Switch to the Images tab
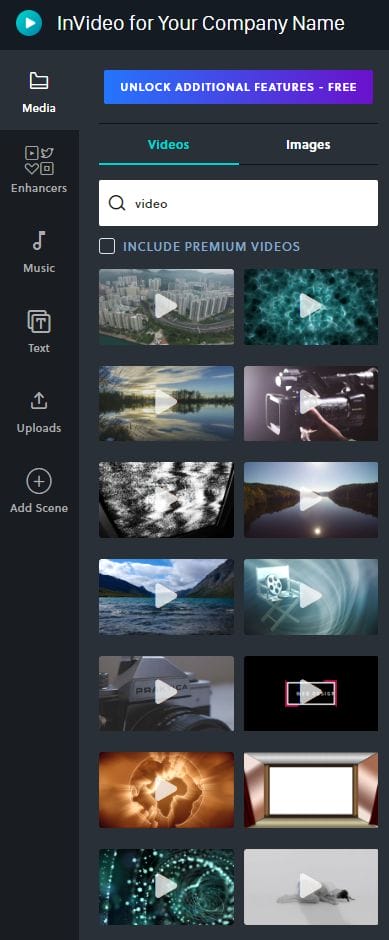The image size is (389, 940). pyautogui.click(x=308, y=144)
